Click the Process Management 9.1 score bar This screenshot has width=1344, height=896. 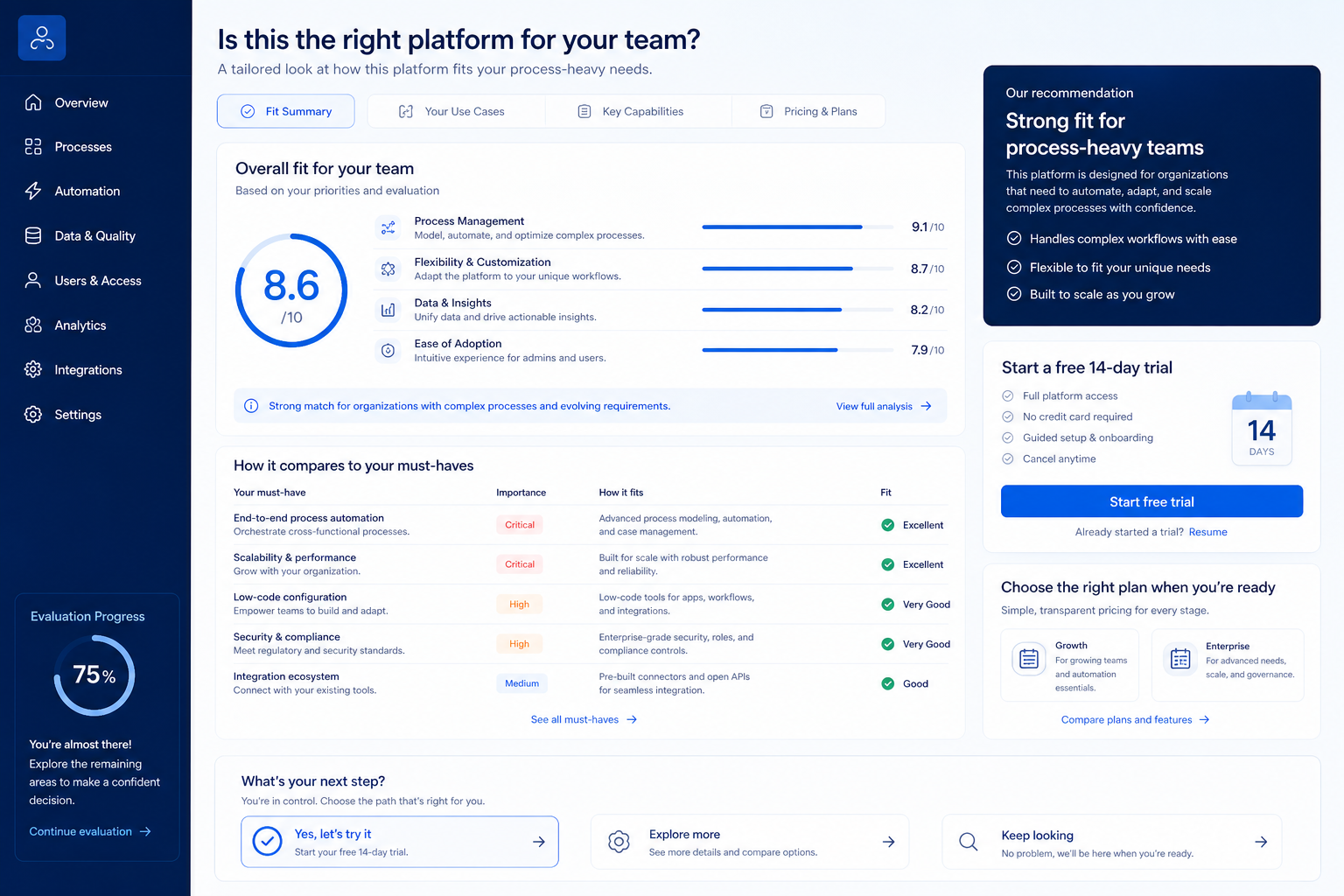click(799, 227)
